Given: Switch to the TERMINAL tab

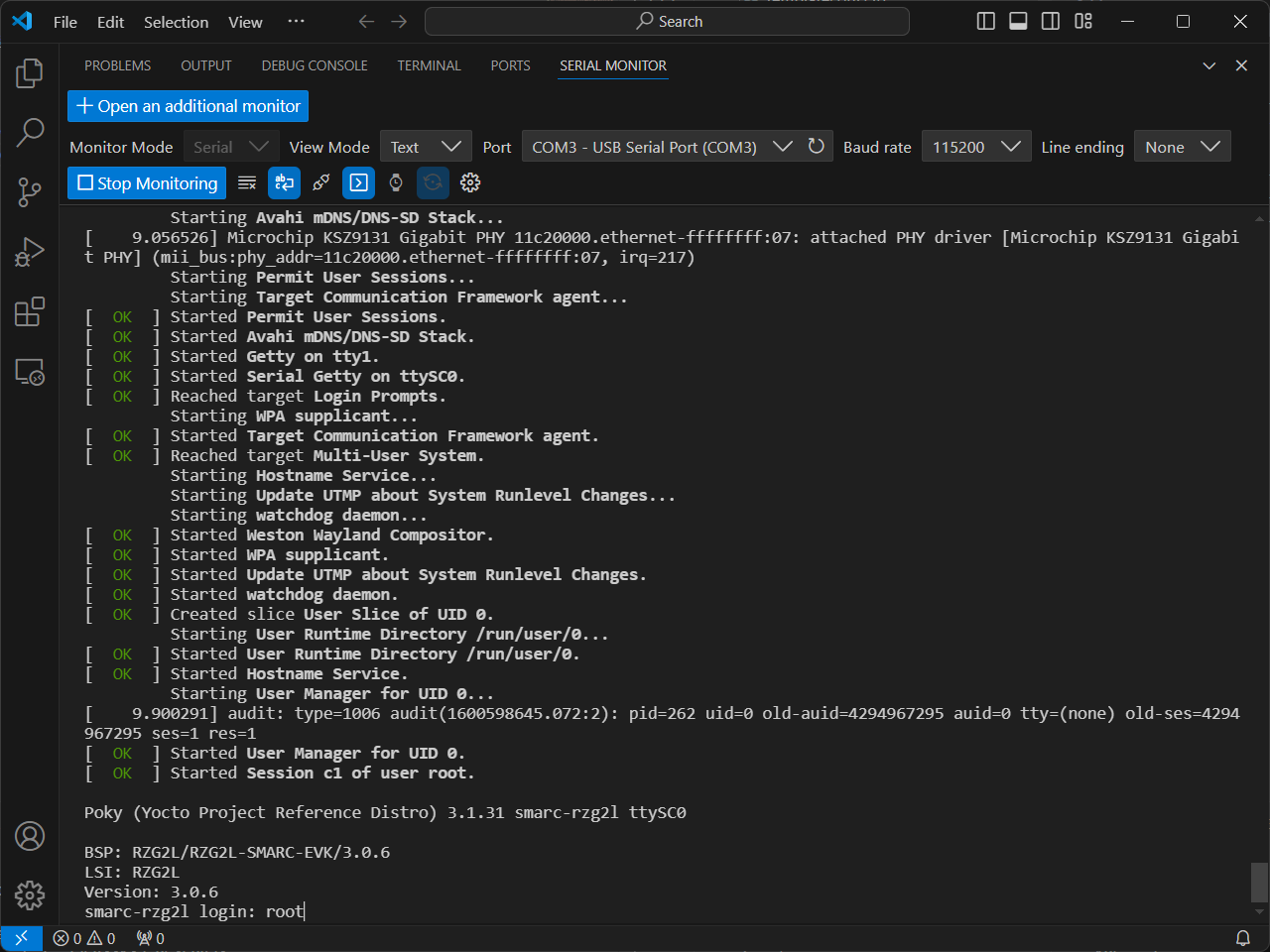Looking at the screenshot, I should [429, 65].
